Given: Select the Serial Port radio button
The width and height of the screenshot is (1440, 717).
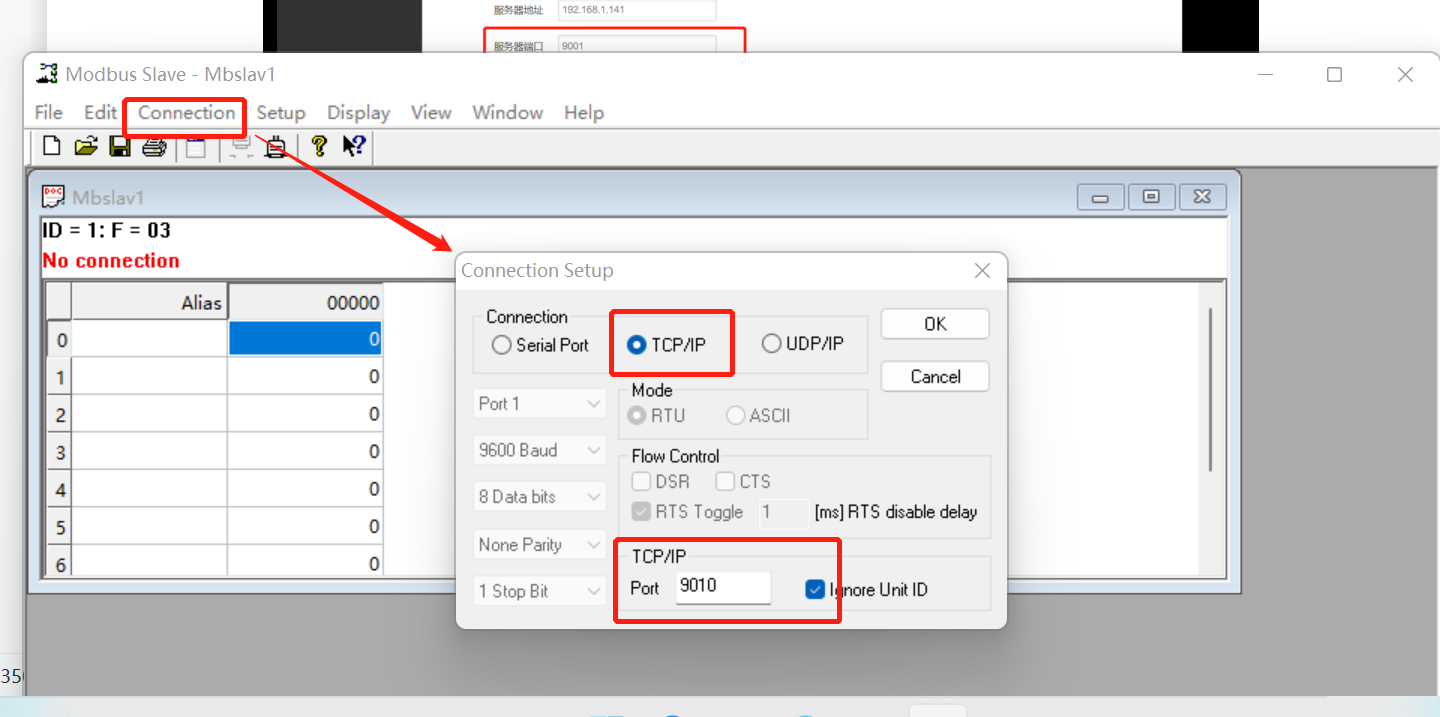Looking at the screenshot, I should 501,345.
